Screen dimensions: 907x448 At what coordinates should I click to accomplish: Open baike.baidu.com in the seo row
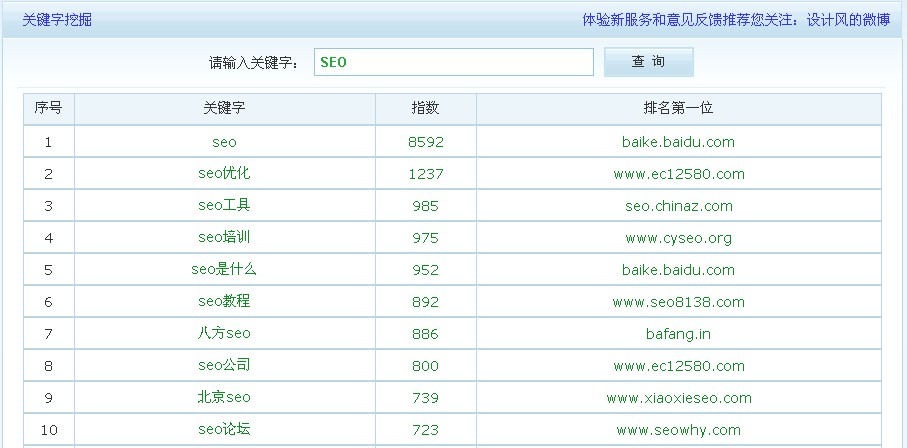coord(679,142)
